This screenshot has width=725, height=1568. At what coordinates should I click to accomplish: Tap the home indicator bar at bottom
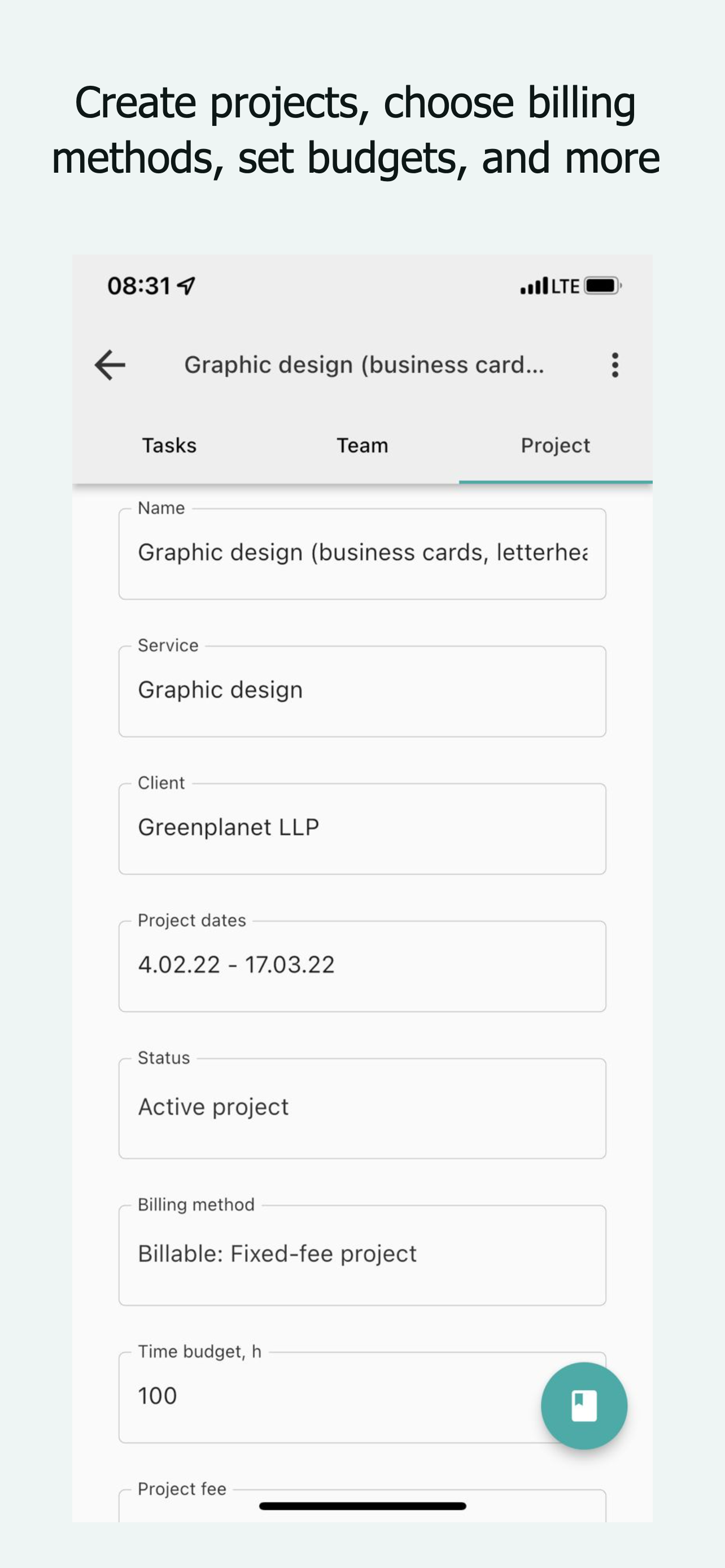[x=363, y=1506]
